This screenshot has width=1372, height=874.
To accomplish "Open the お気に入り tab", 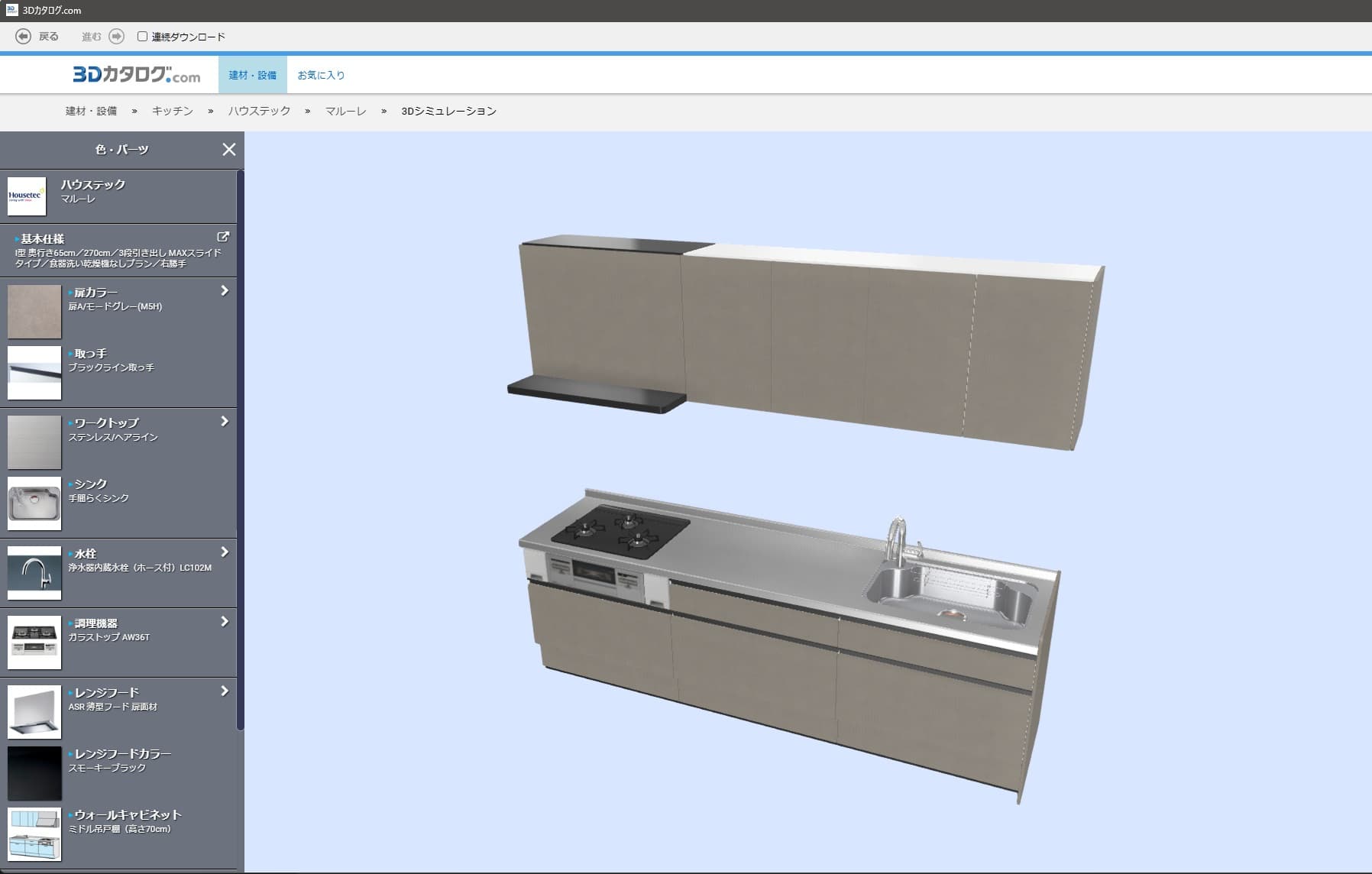I will (x=321, y=75).
